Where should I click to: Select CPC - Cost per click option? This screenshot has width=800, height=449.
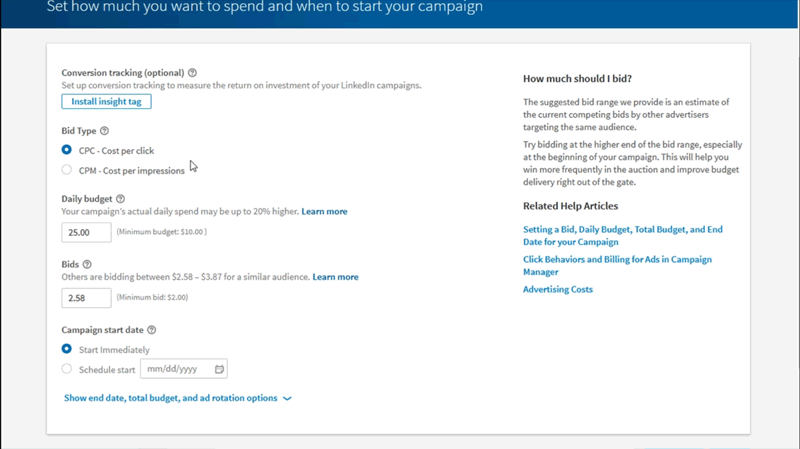[x=67, y=150]
